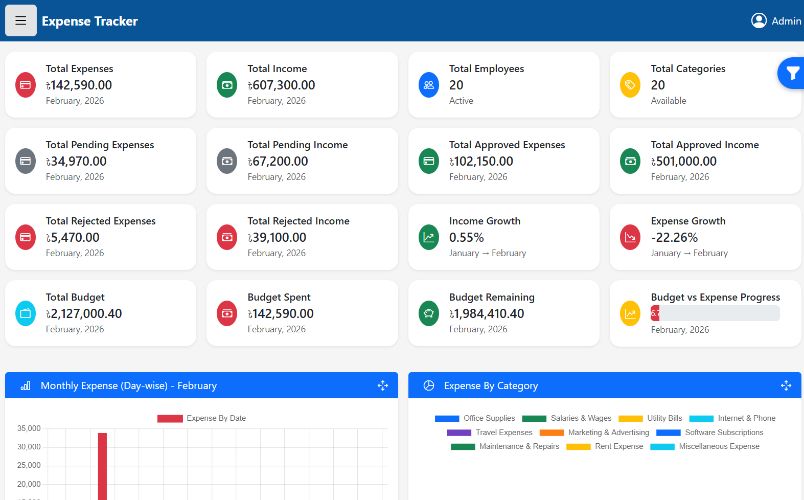The height and width of the screenshot is (500, 804).
Task: Toggle Travel Expenses legend entry
Action: 490,432
